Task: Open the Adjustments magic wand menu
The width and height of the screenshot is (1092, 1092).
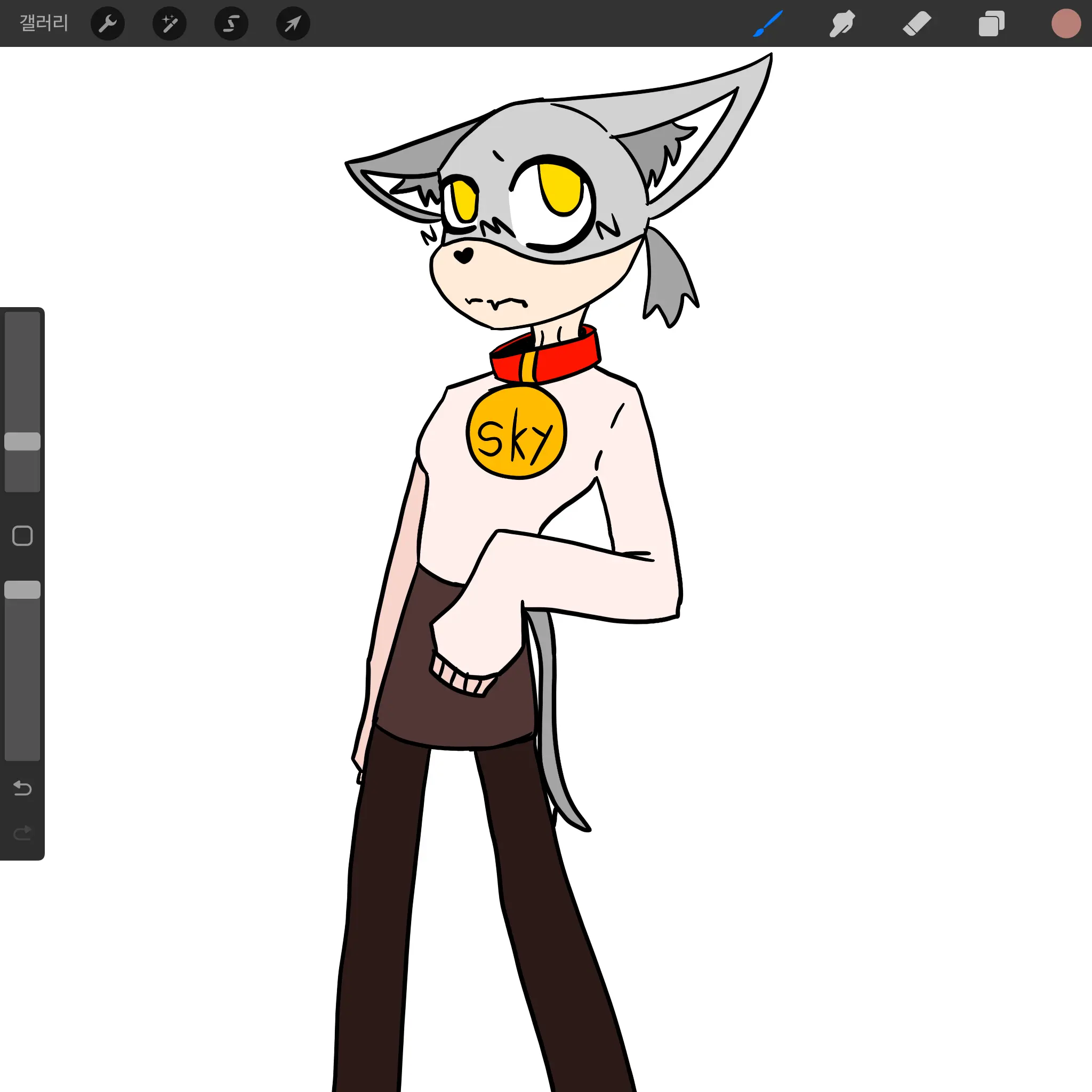Action: click(170, 24)
